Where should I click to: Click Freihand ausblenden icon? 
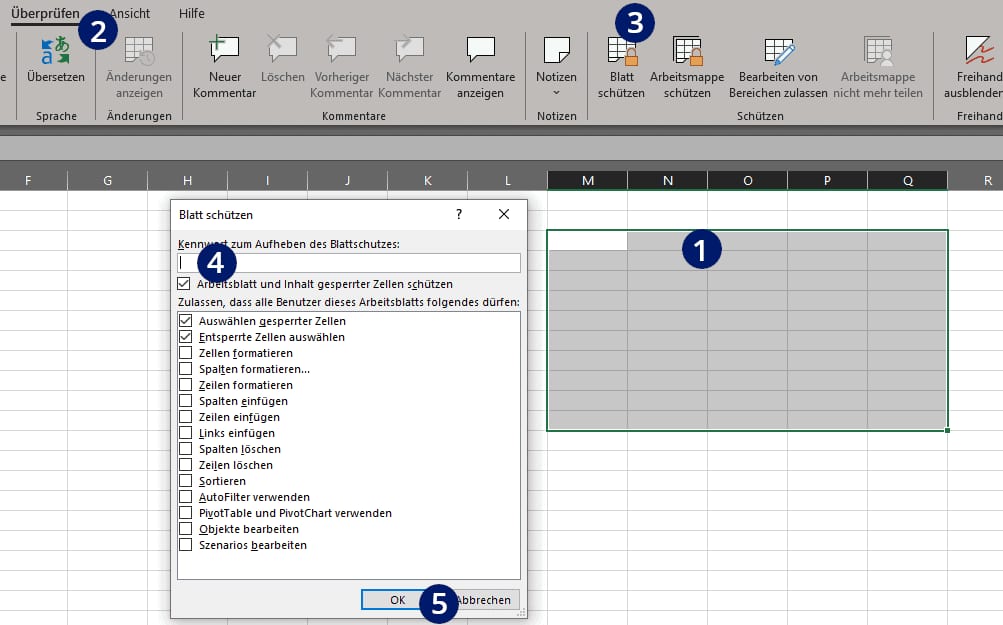[979, 50]
